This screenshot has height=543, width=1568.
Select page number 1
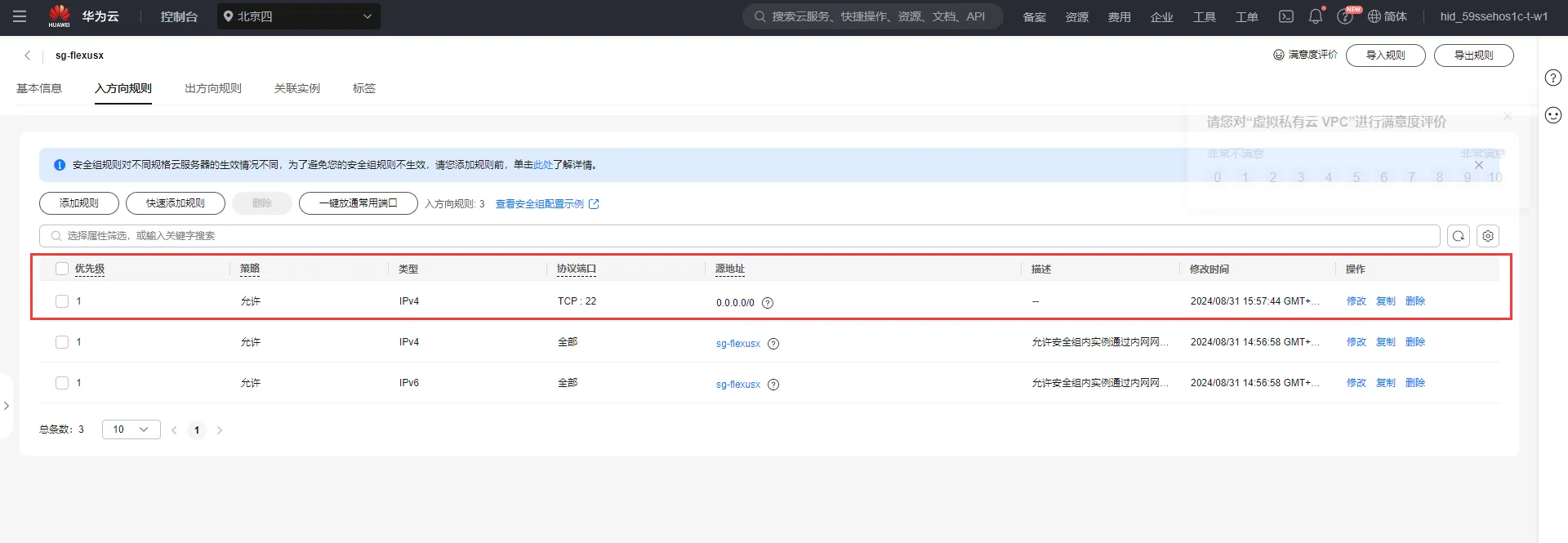click(197, 430)
